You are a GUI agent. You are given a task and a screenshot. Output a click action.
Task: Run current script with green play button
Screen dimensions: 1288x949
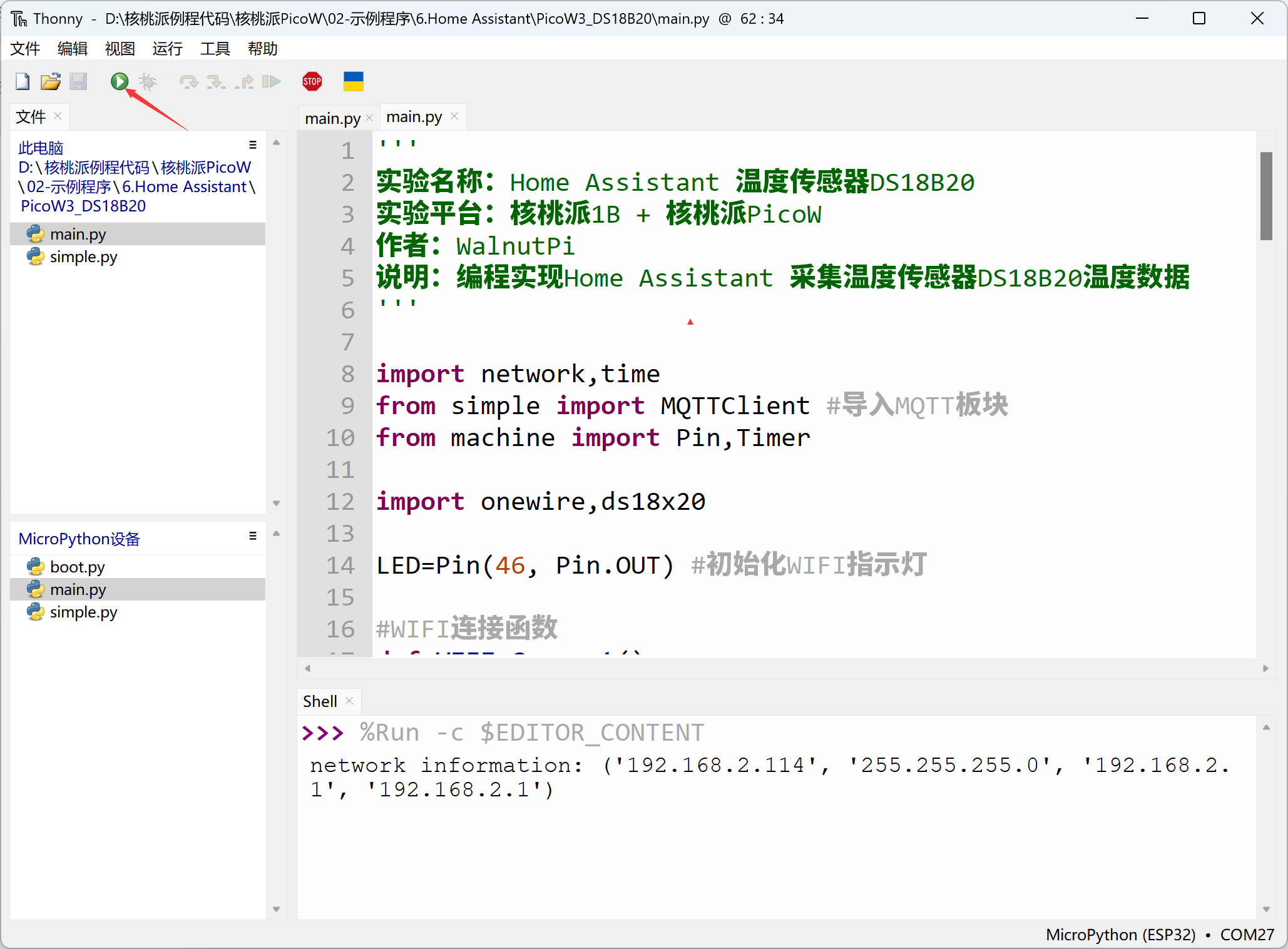[120, 81]
